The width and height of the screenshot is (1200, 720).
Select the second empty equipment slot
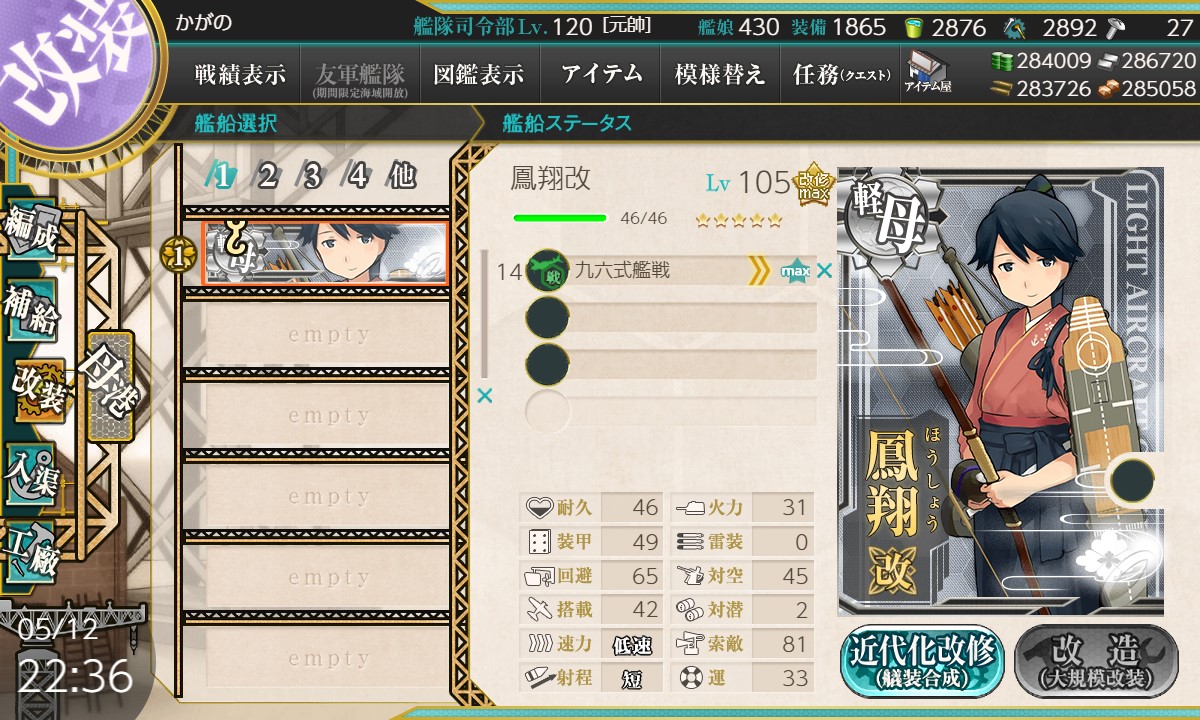pos(670,319)
